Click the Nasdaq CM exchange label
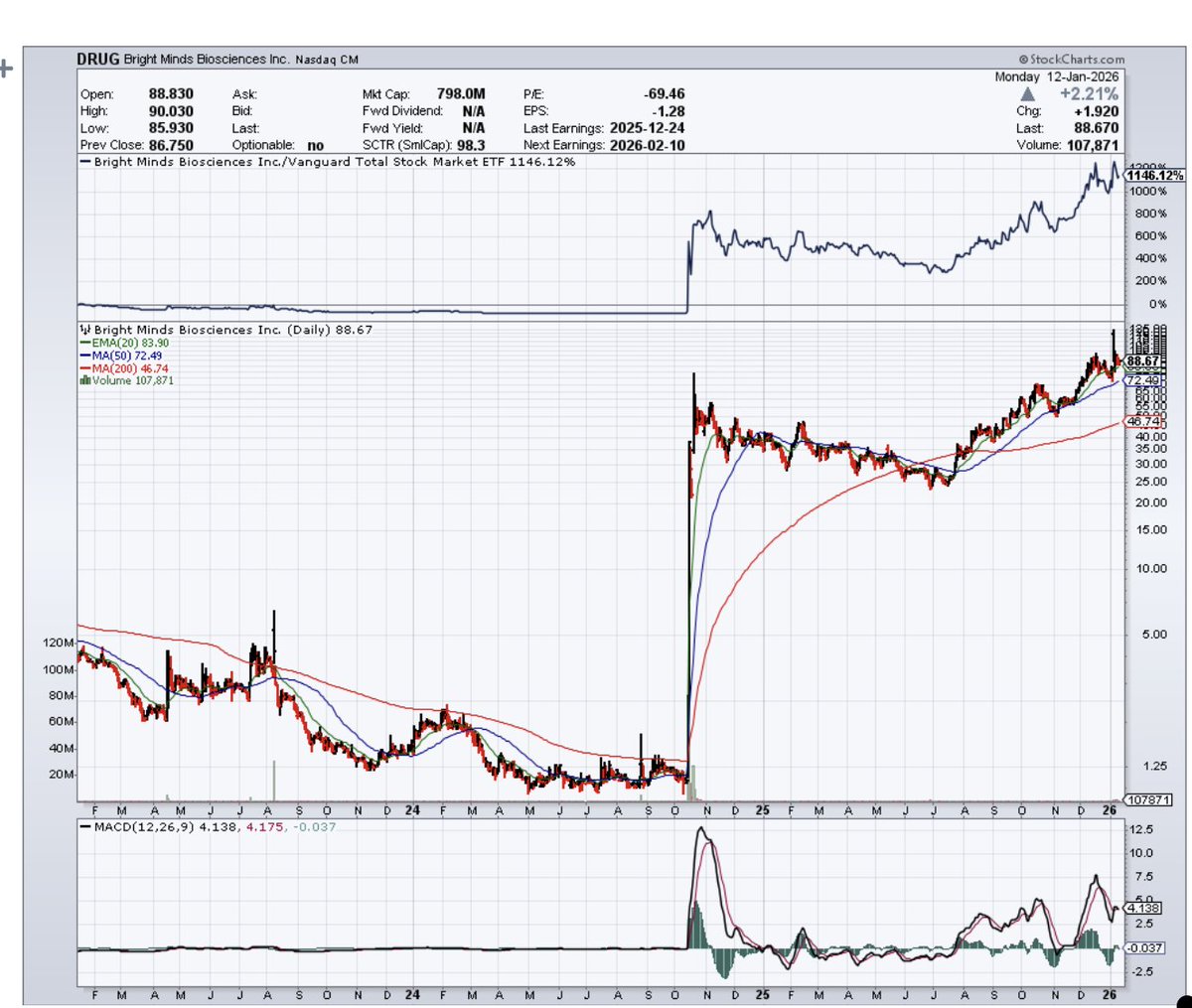Viewport: 1192px width, 1008px height. [327, 60]
